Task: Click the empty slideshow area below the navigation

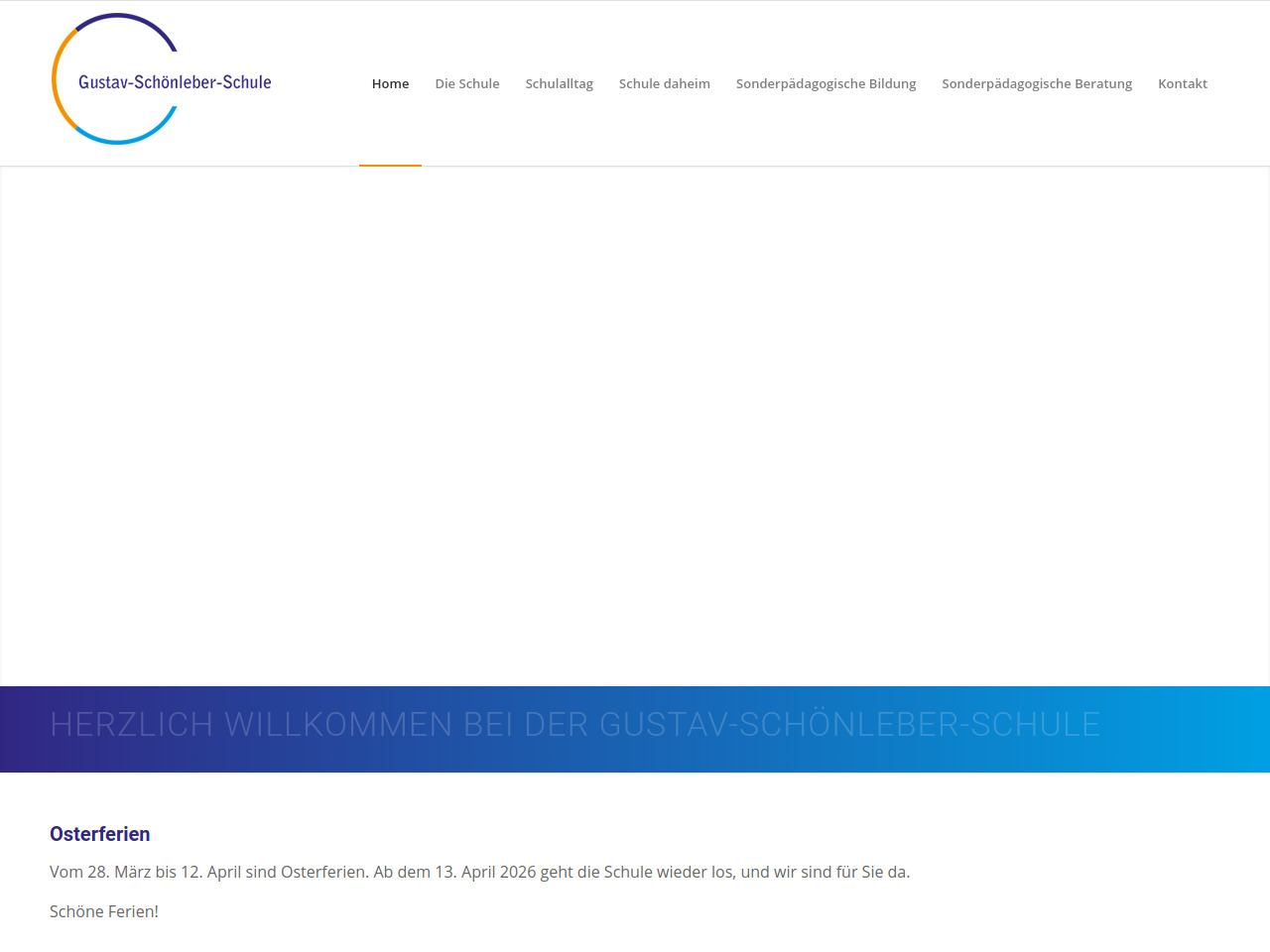Action: [x=635, y=426]
